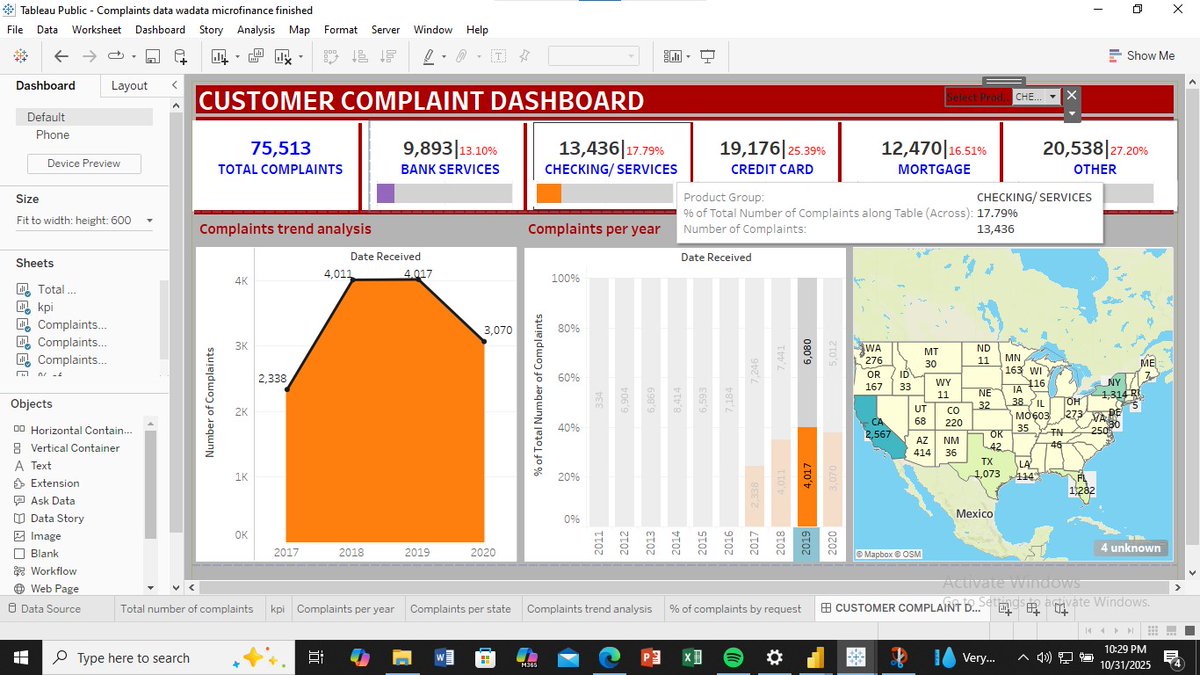Viewport: 1200px width, 675px height.
Task: Select the Highlight pencil icon
Action: click(x=428, y=56)
